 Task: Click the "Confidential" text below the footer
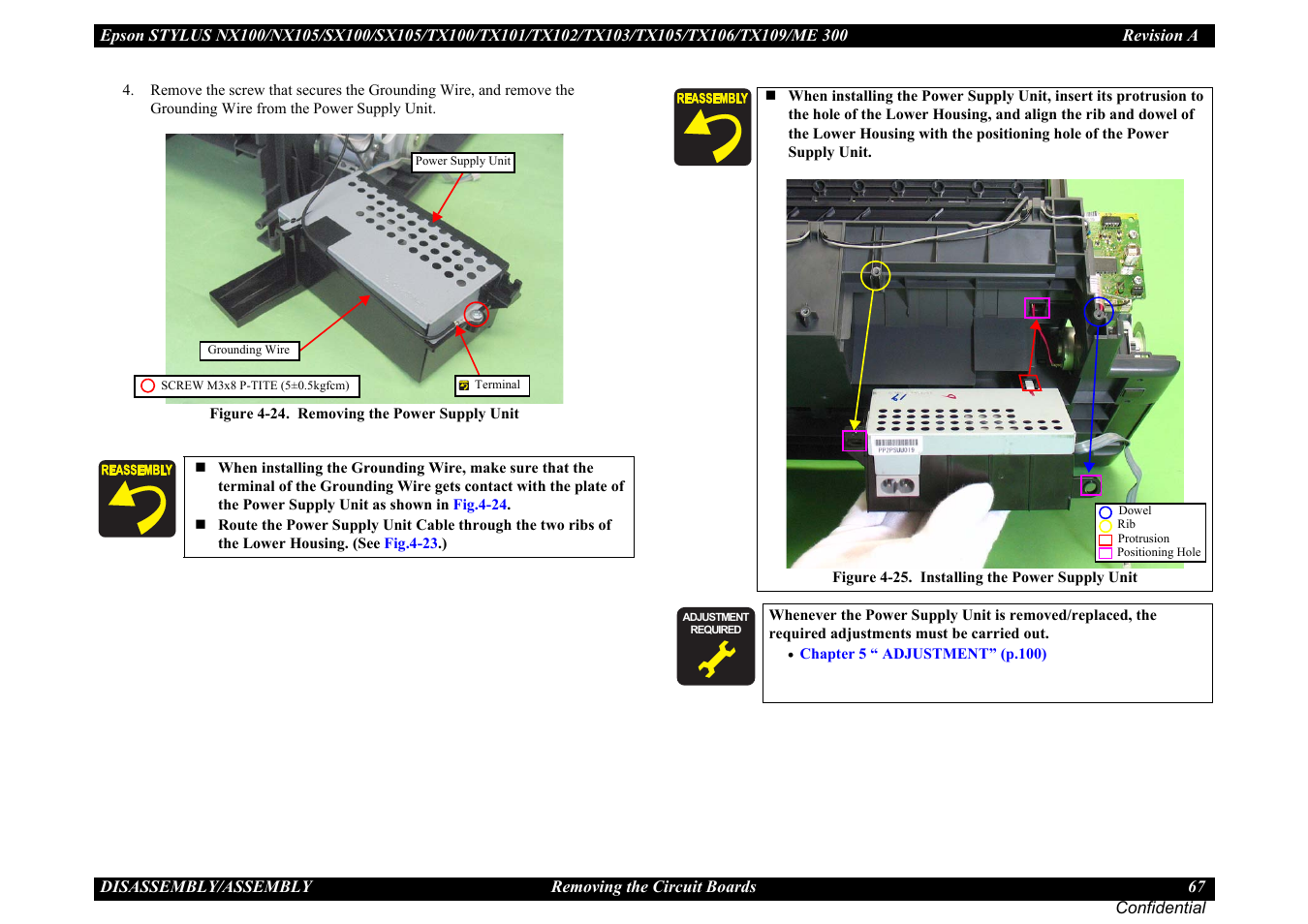click(1160, 908)
